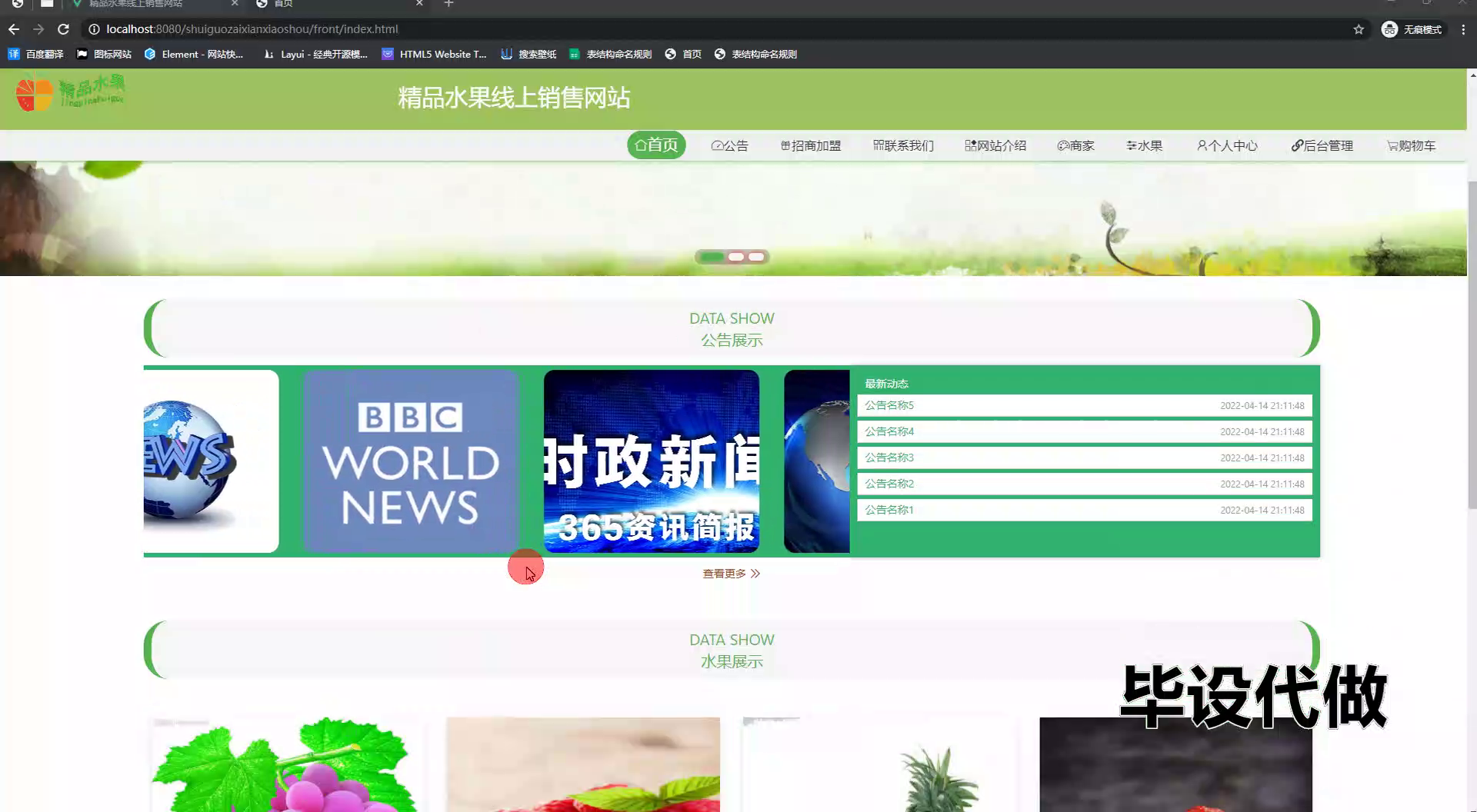Open the 网站介绍 navigation item
Image resolution: width=1477 pixels, height=812 pixels.
pos(995,145)
